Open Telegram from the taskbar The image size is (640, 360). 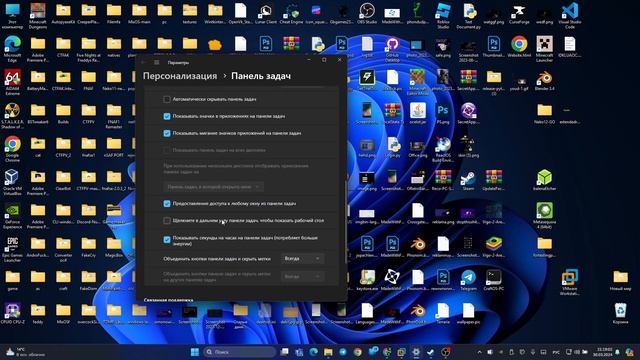pos(342,352)
